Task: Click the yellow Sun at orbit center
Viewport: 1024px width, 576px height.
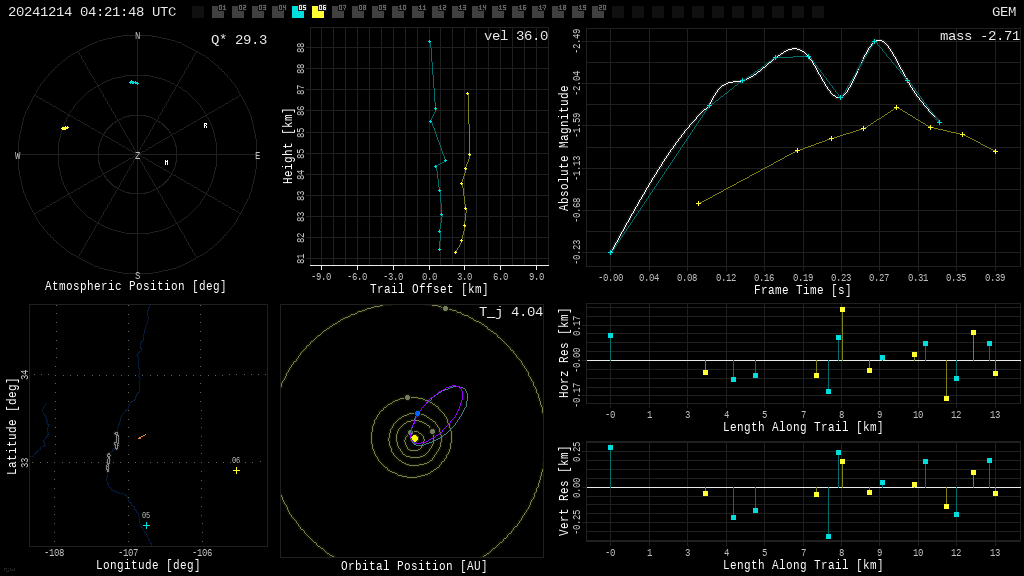Action: 414,438
